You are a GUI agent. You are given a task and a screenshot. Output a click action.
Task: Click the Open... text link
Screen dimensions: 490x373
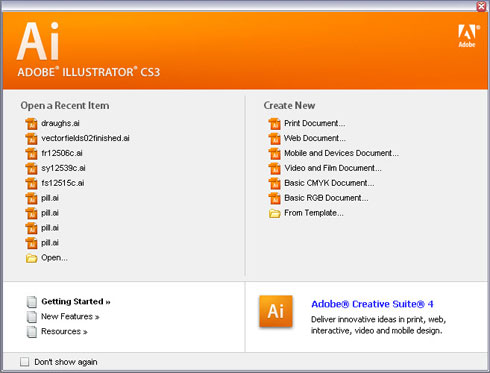tap(54, 258)
